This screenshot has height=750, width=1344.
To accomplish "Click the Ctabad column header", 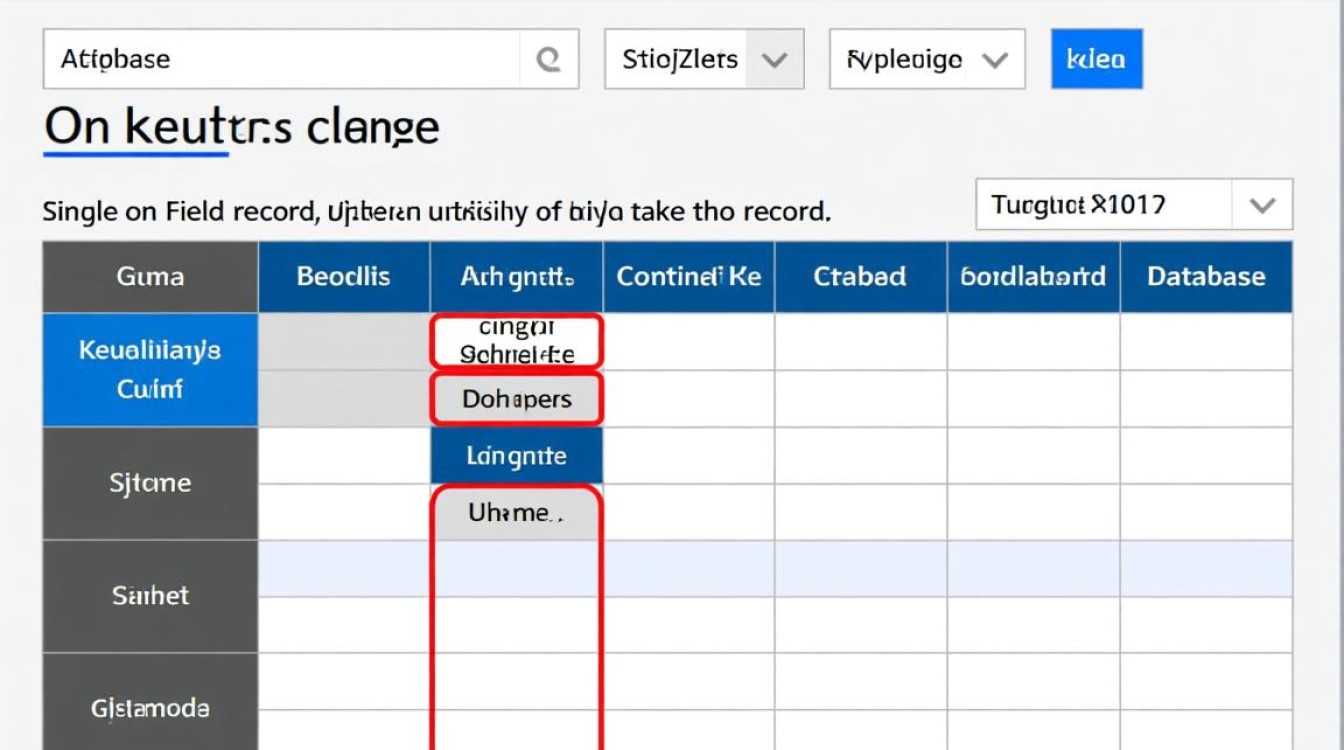I will click(x=860, y=277).
